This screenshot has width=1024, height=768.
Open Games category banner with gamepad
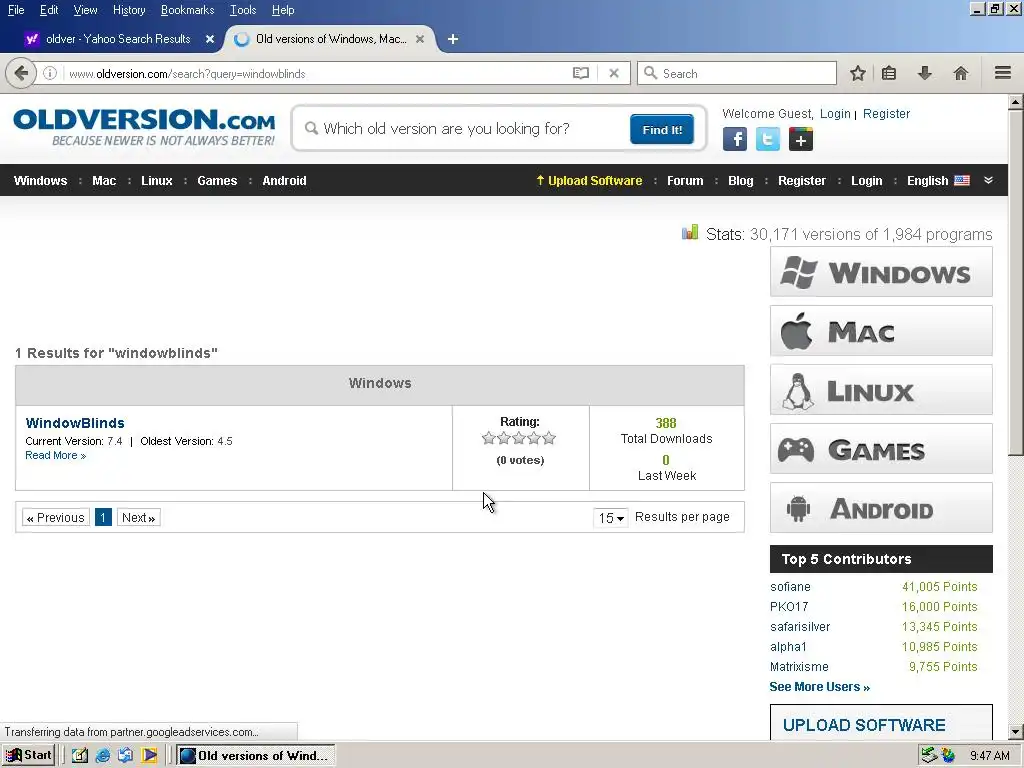881,449
